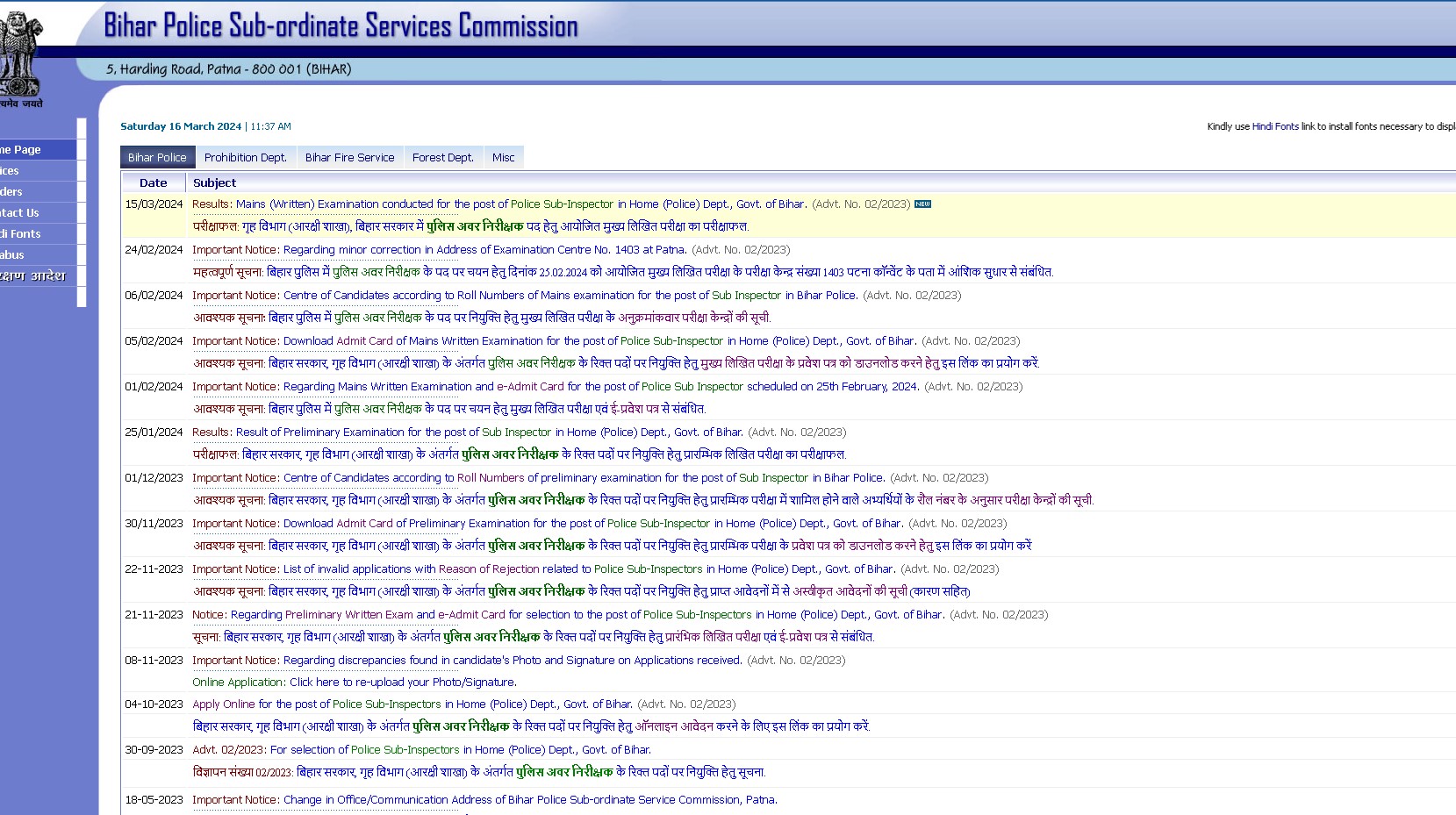Click the Government of India emblem logo
The height and width of the screenshot is (815, 1456).
(x=20, y=59)
